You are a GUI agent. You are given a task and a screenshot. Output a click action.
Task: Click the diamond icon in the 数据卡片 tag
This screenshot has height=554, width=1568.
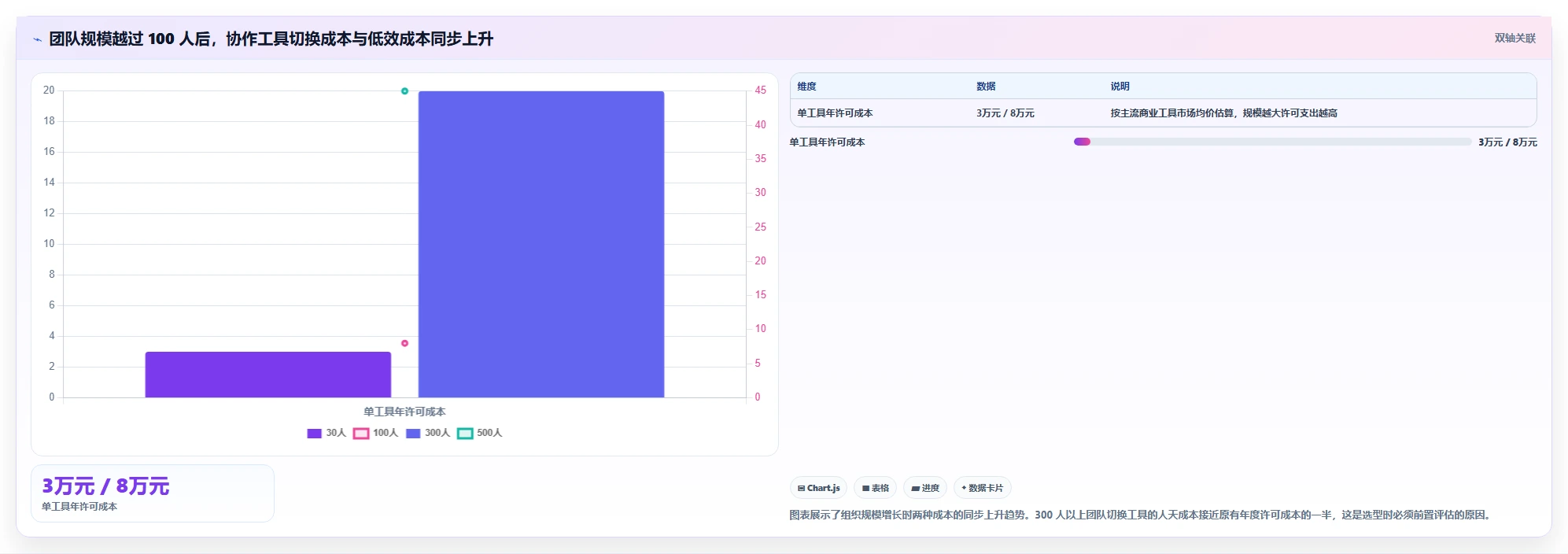pos(964,488)
